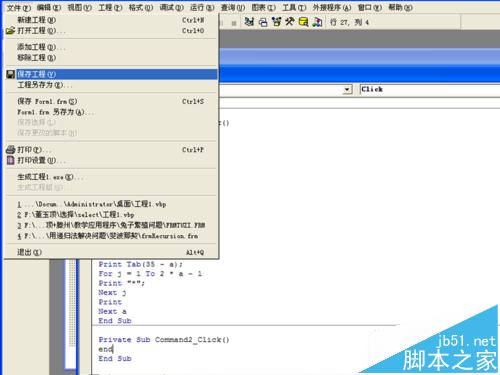This screenshot has height=375, width=500.
Task: Open the Properties window toolbar icon
Action: pyautogui.click(x=263, y=22)
